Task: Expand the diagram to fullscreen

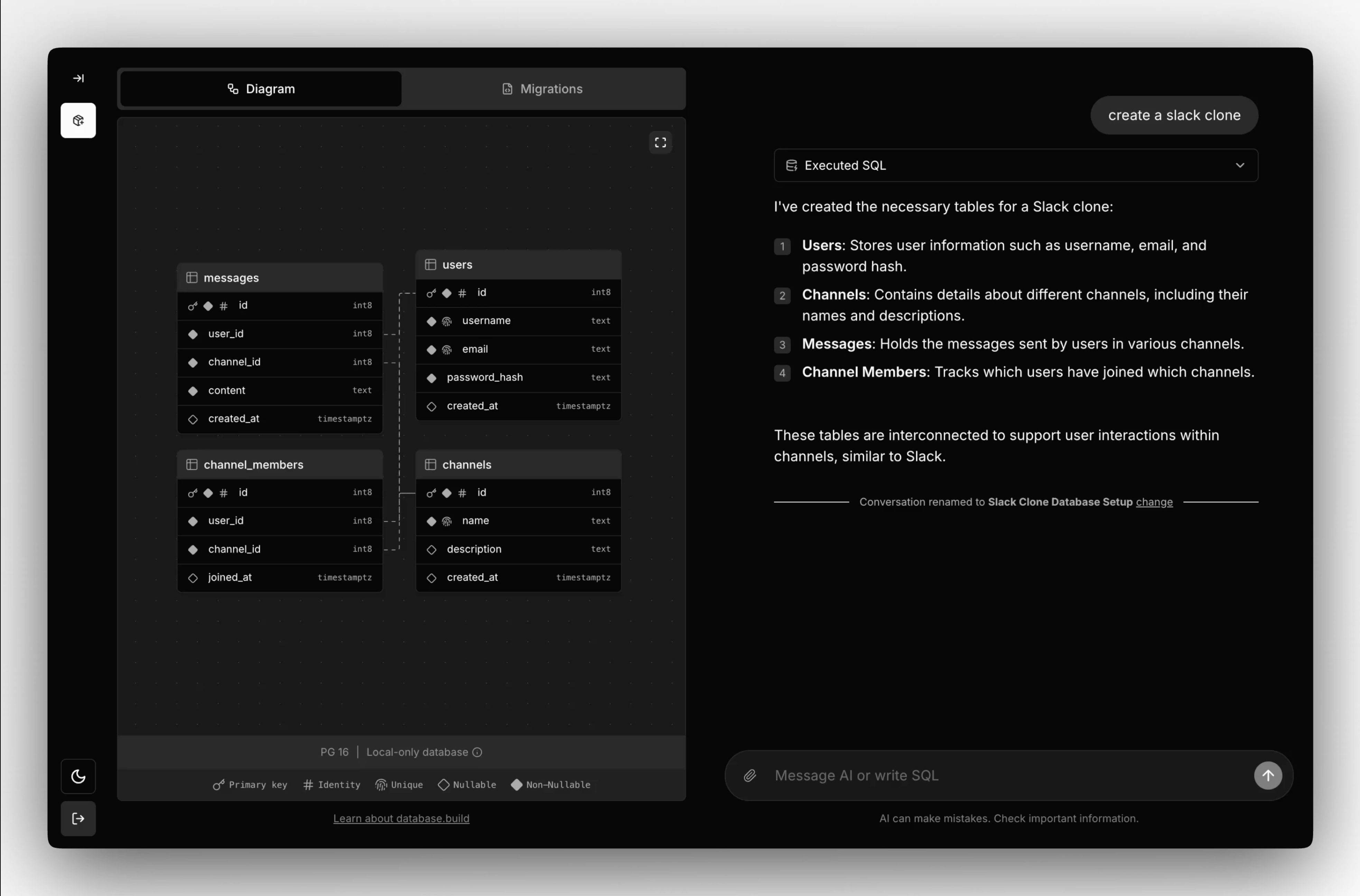Action: tap(660, 142)
